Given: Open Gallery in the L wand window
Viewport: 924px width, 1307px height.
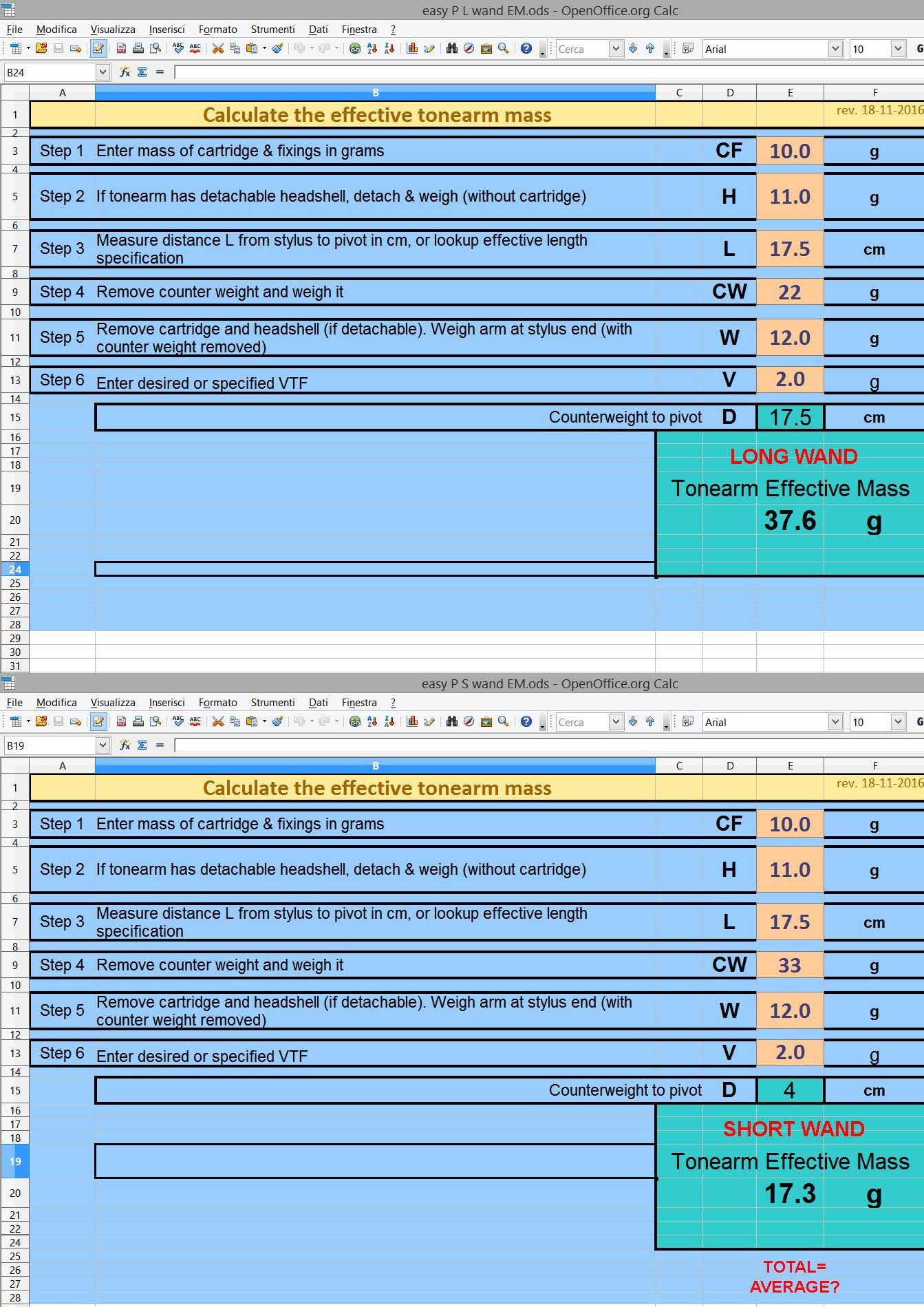Looking at the screenshot, I should point(486,49).
